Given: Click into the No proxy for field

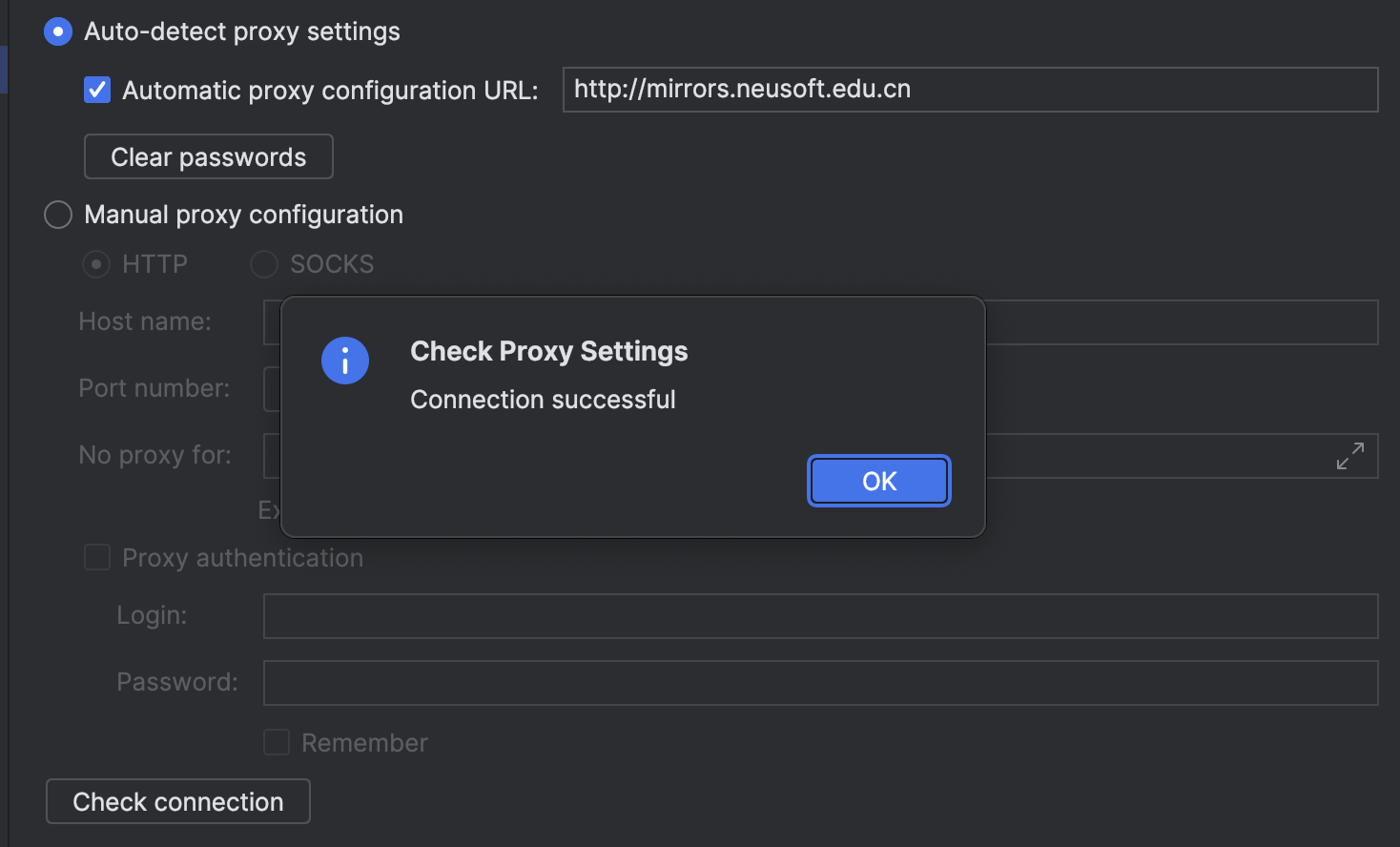Looking at the screenshot, I should click(1154, 456).
